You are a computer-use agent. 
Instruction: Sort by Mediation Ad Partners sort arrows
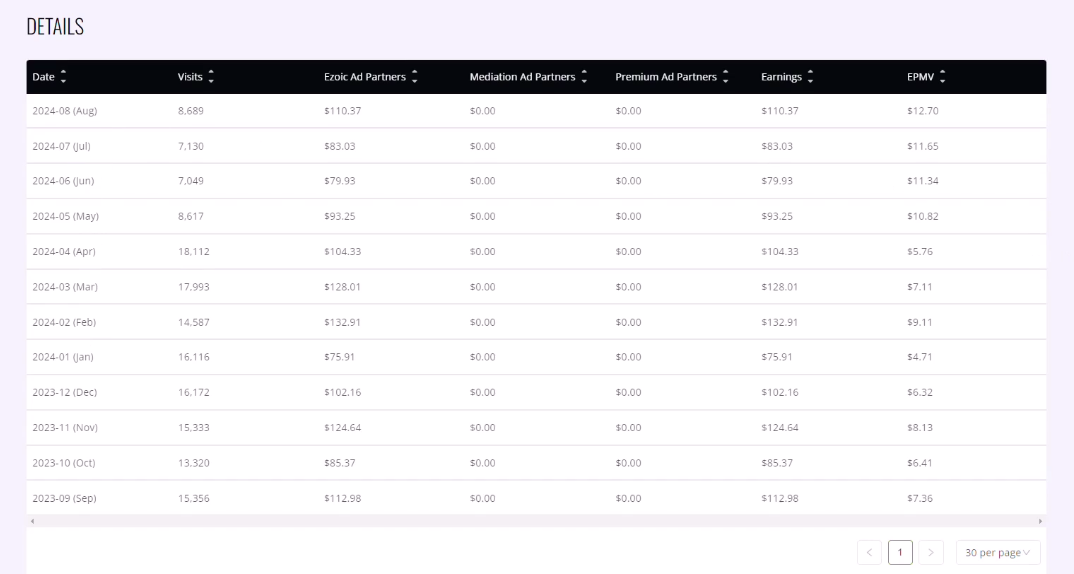coord(584,77)
